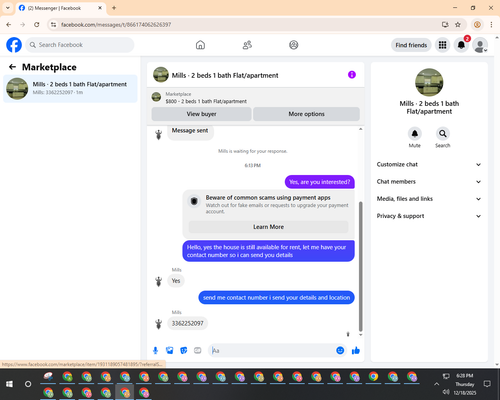
Task: Open Windows action center notifications
Action: coord(487,384)
